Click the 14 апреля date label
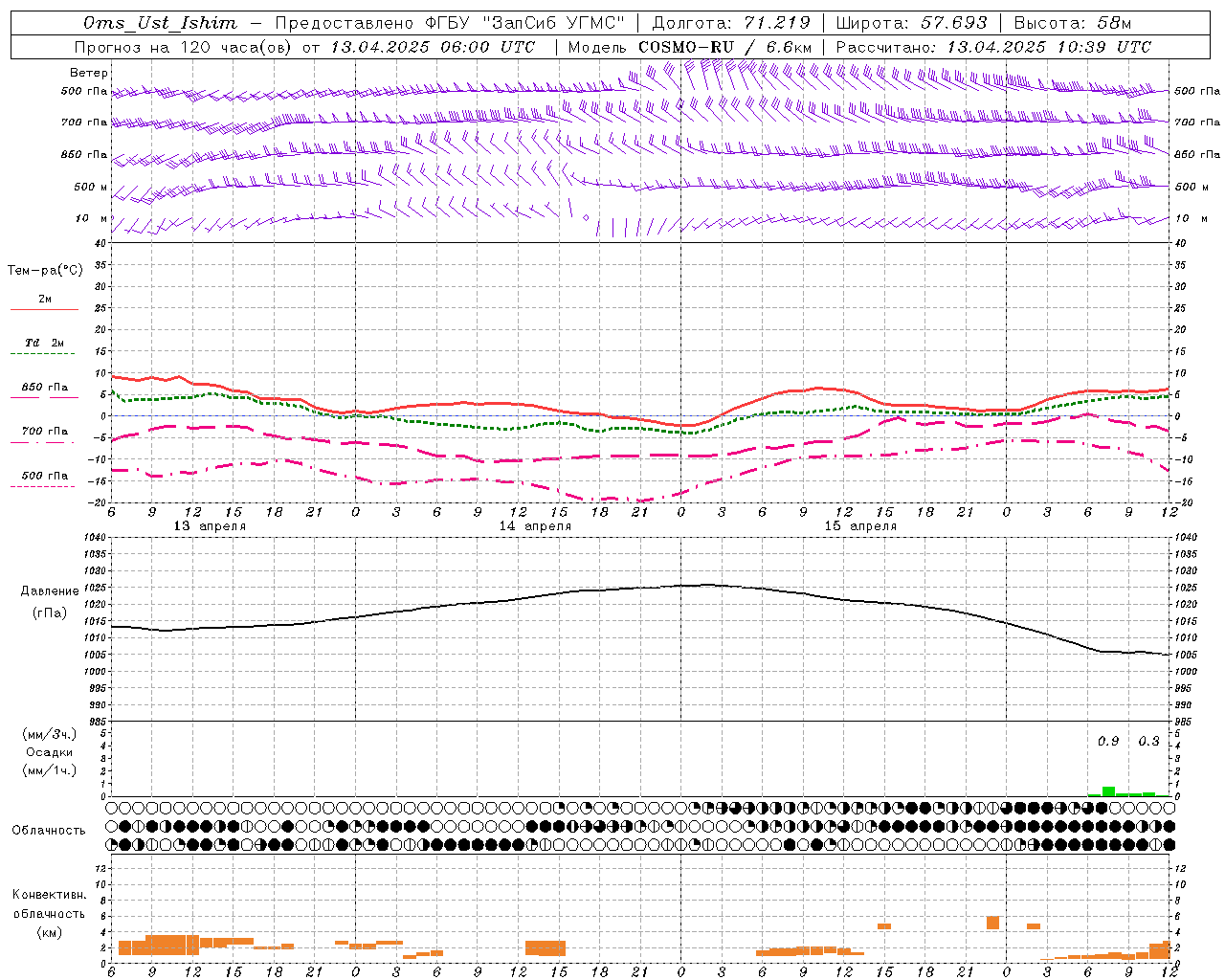 (535, 526)
